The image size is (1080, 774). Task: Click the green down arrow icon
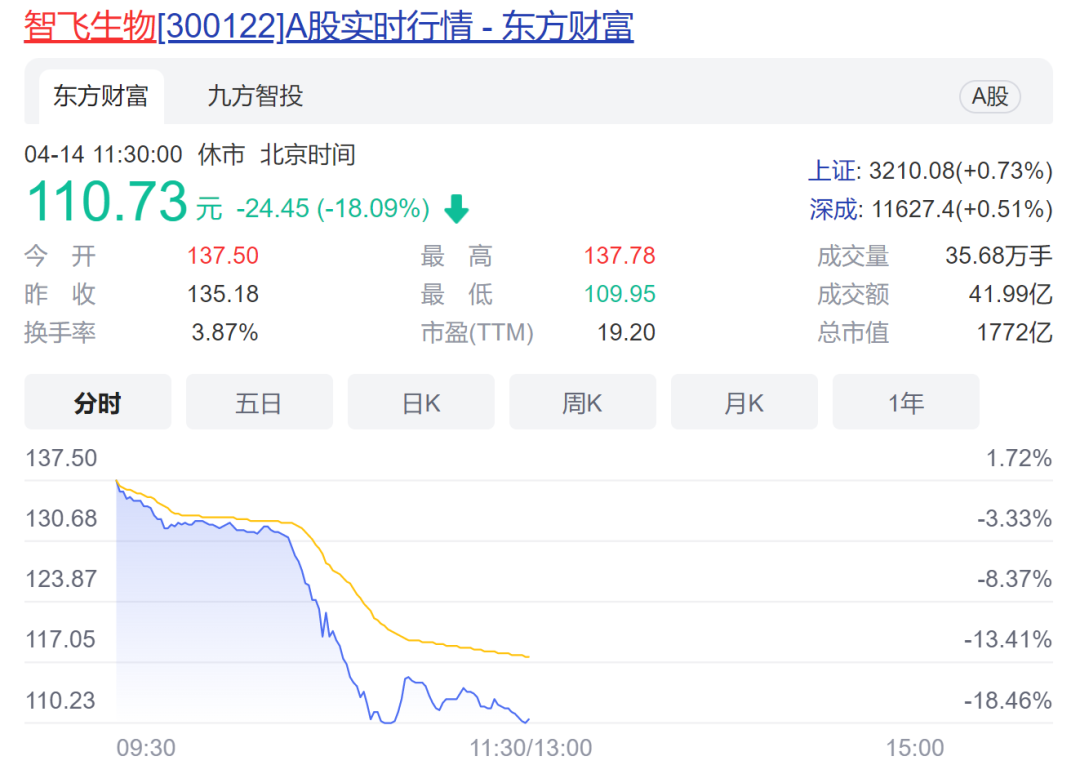pyautogui.click(x=456, y=209)
